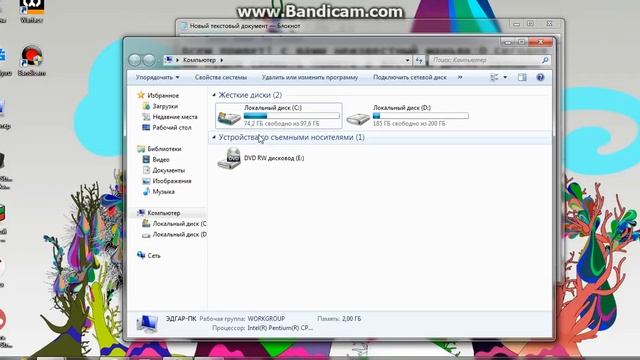
Task: Click the change view icon
Action: click(x=494, y=77)
